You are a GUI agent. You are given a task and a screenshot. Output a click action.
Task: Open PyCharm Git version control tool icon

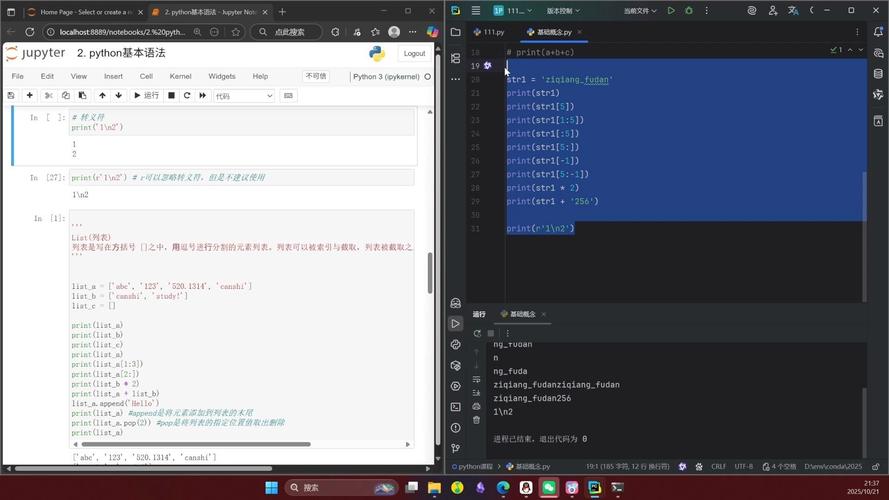pyautogui.click(x=455, y=448)
